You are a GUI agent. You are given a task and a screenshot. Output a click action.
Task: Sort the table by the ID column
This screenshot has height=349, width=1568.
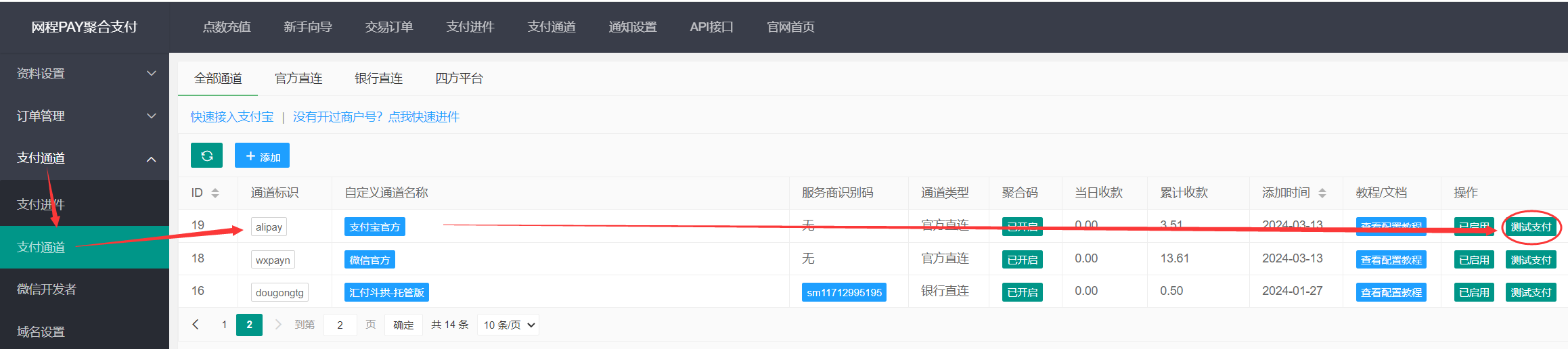215,193
